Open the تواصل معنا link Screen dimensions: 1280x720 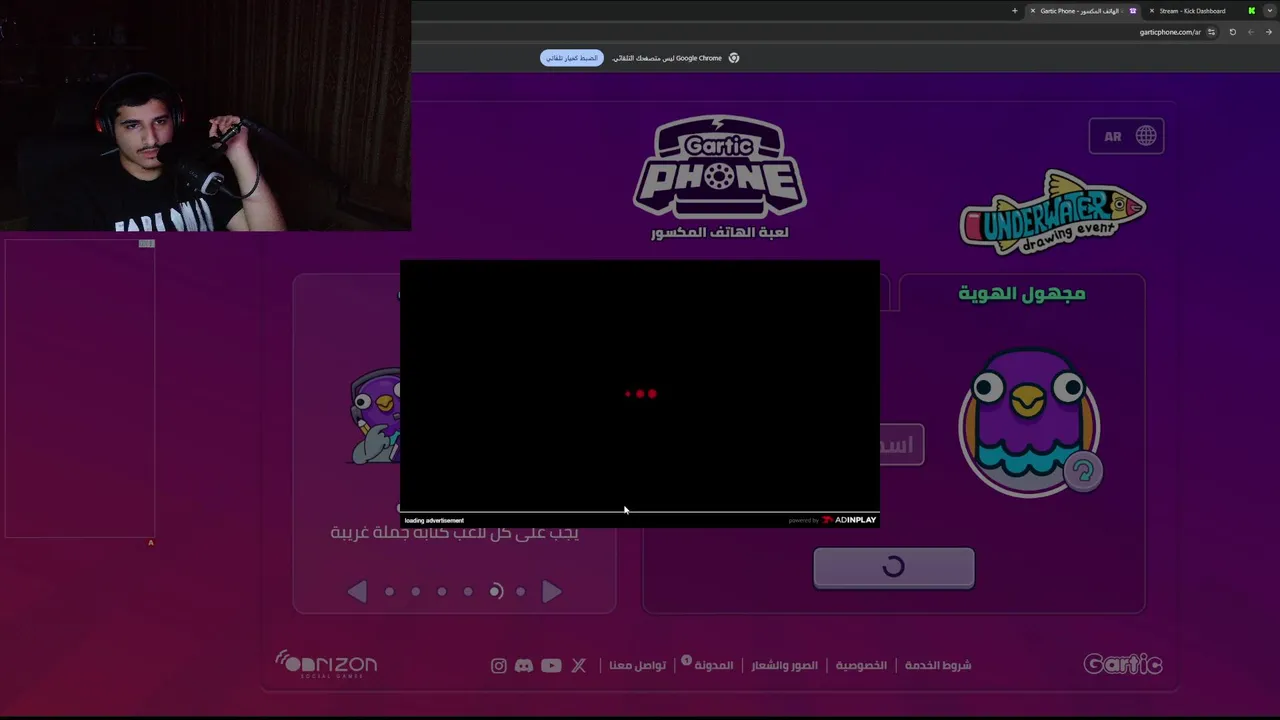pyautogui.click(x=637, y=665)
